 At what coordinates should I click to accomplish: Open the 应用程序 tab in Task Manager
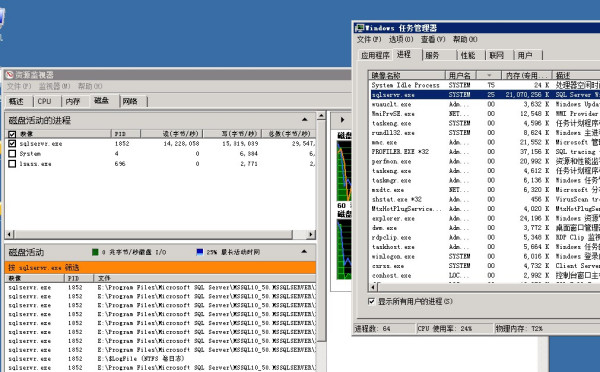click(x=375, y=55)
